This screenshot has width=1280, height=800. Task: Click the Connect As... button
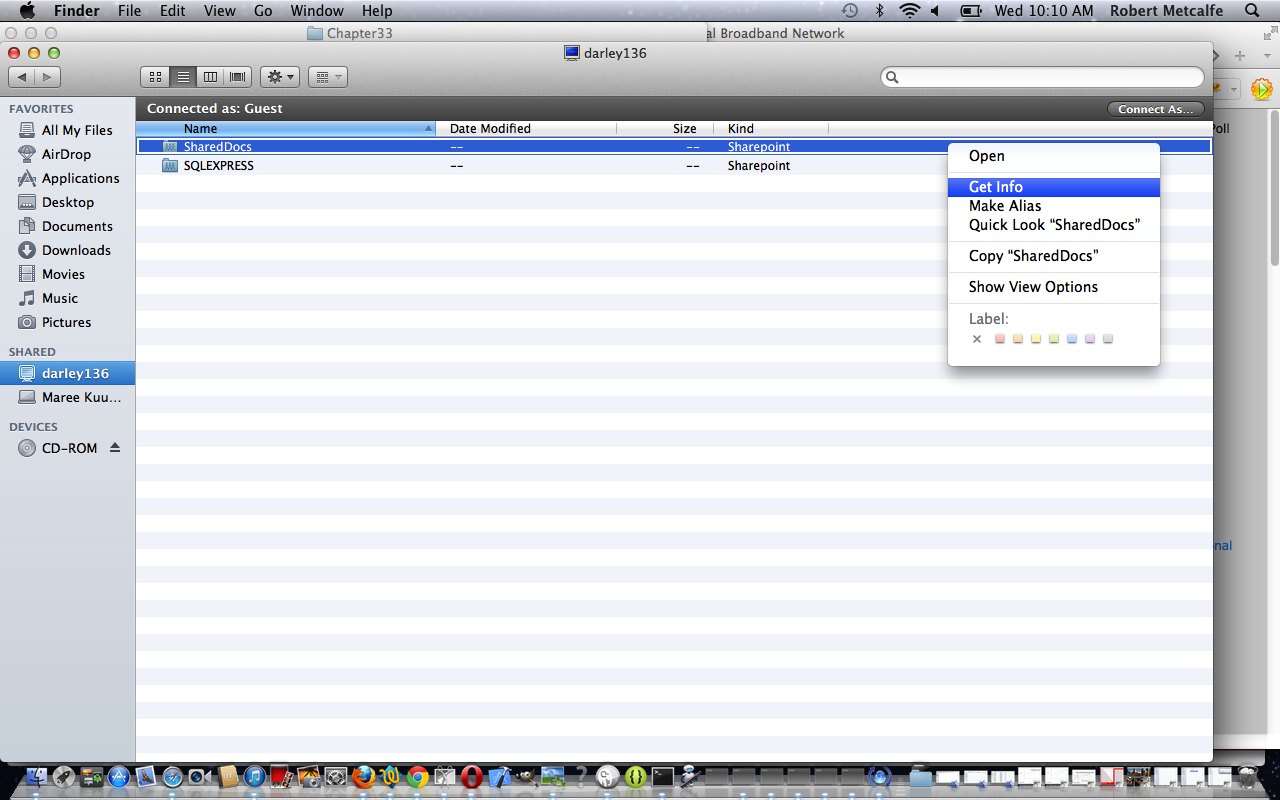[1155, 109]
